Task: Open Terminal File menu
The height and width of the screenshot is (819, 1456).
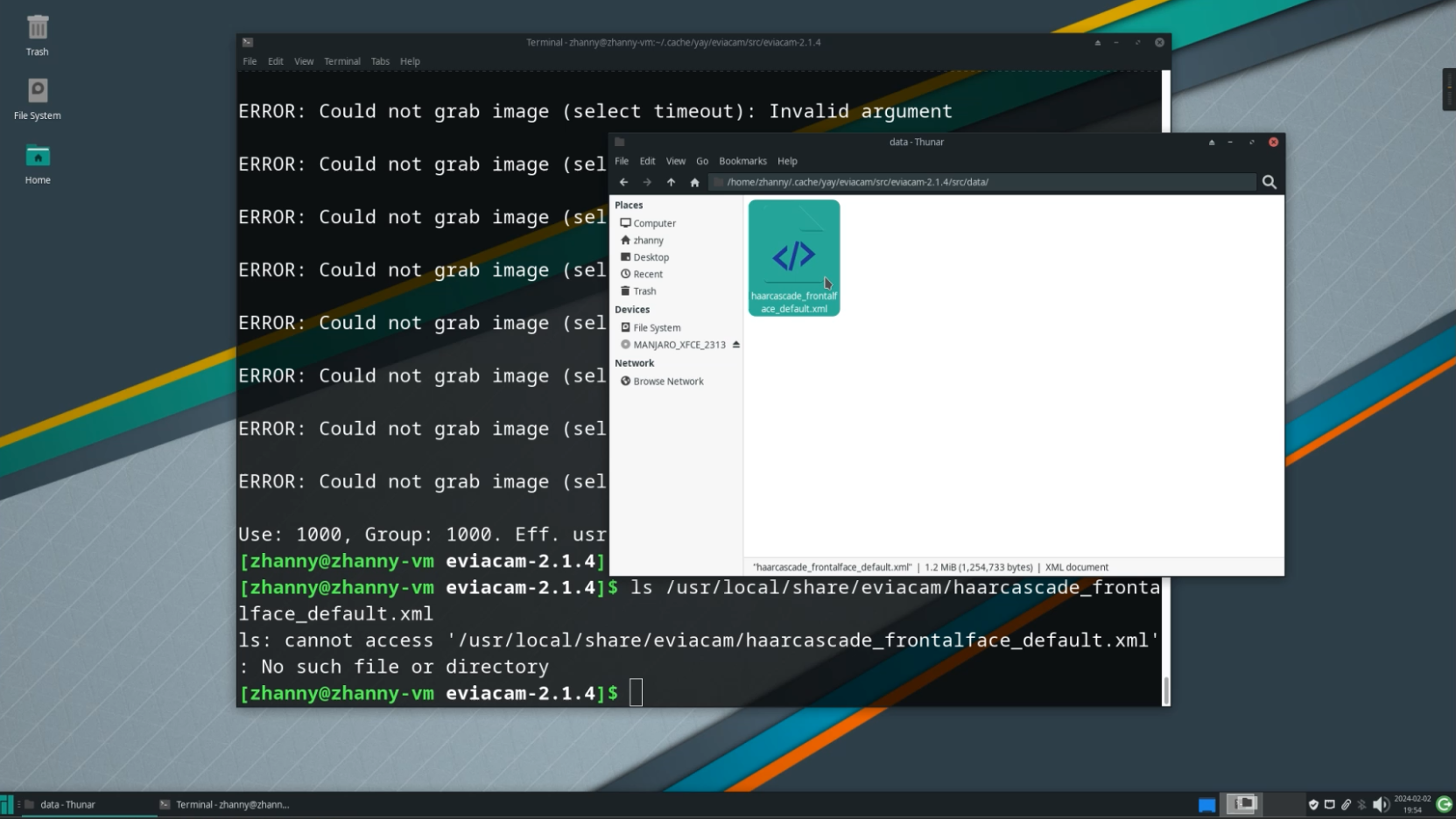Action: point(250,61)
